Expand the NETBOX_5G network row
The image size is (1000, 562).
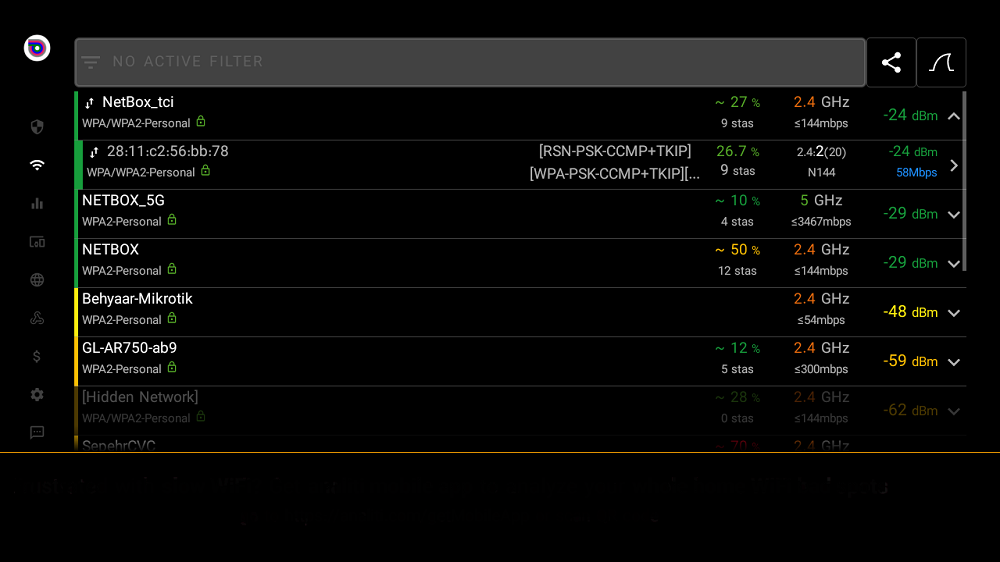click(x=953, y=214)
